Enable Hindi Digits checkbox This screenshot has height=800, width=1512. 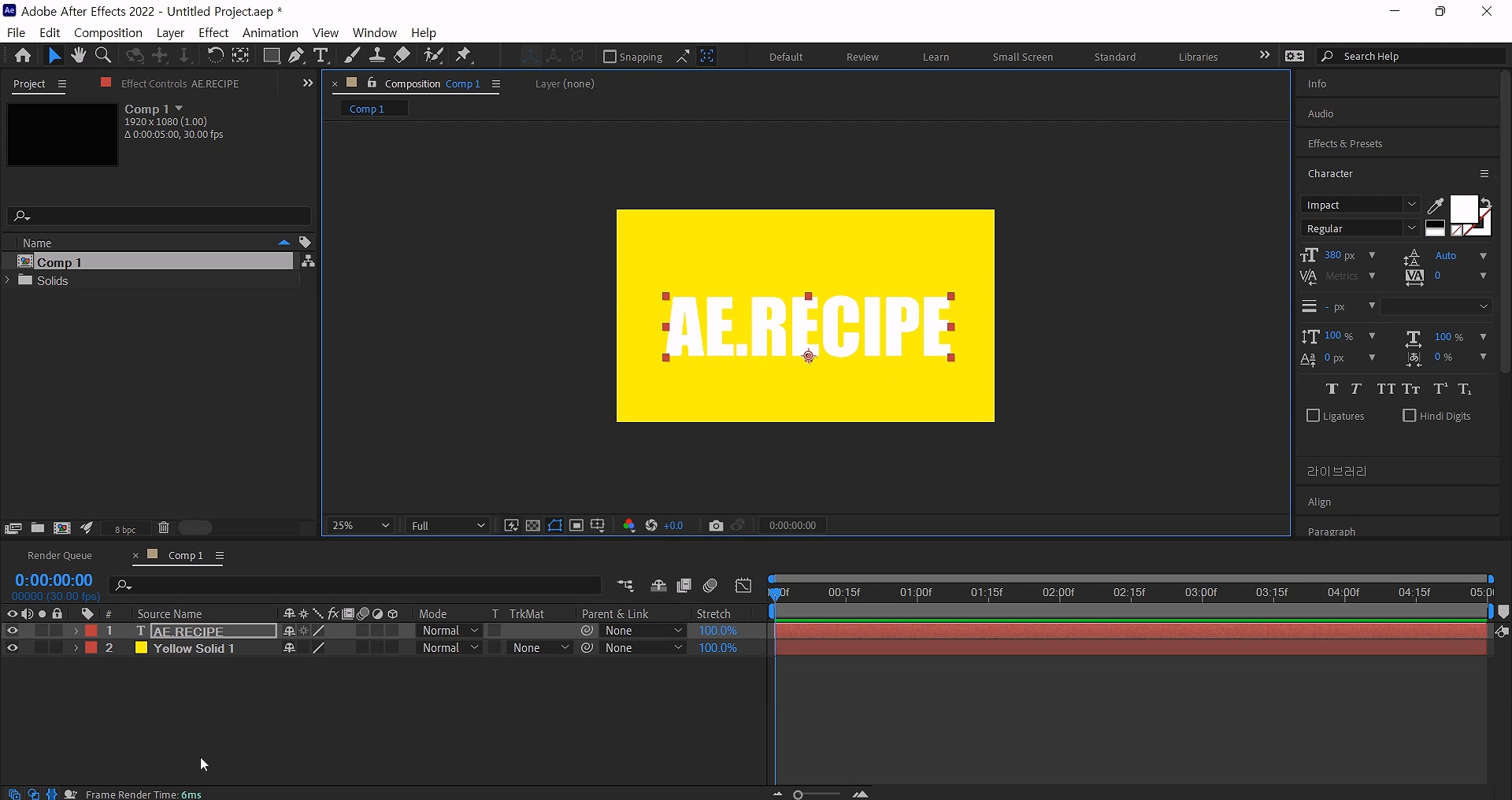(x=1410, y=416)
